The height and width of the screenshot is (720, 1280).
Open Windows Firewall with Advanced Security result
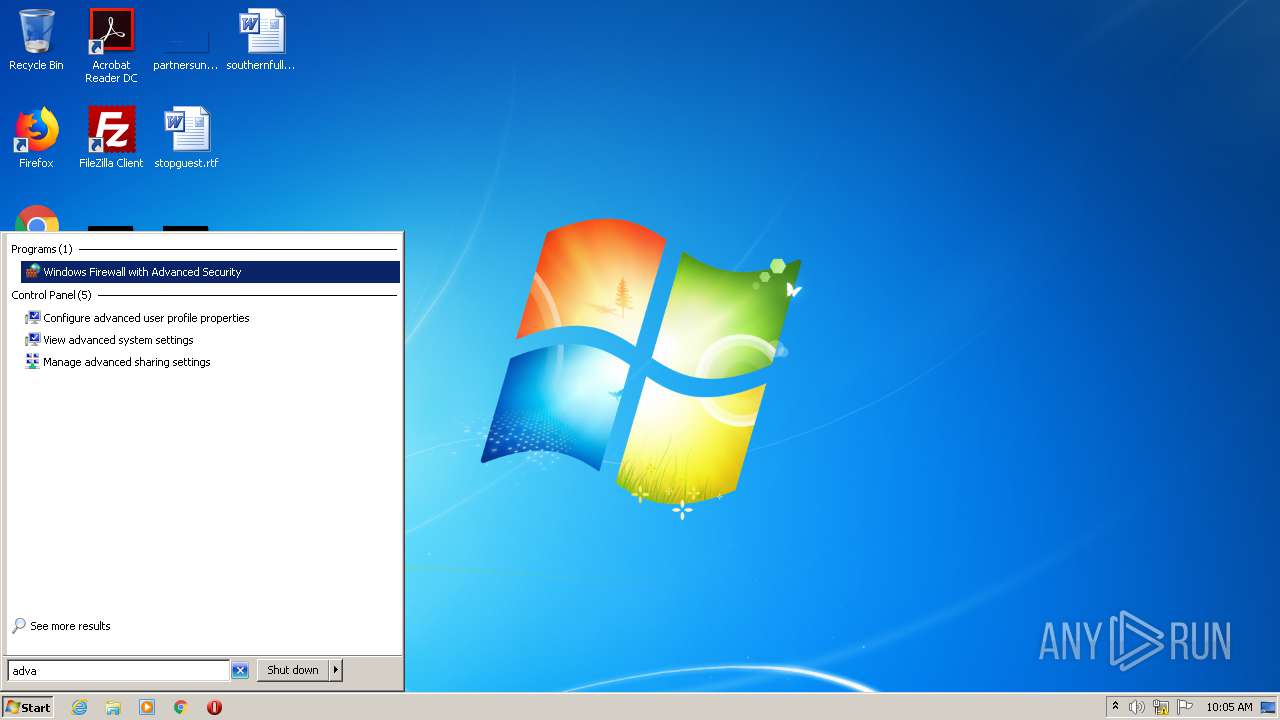click(210, 272)
